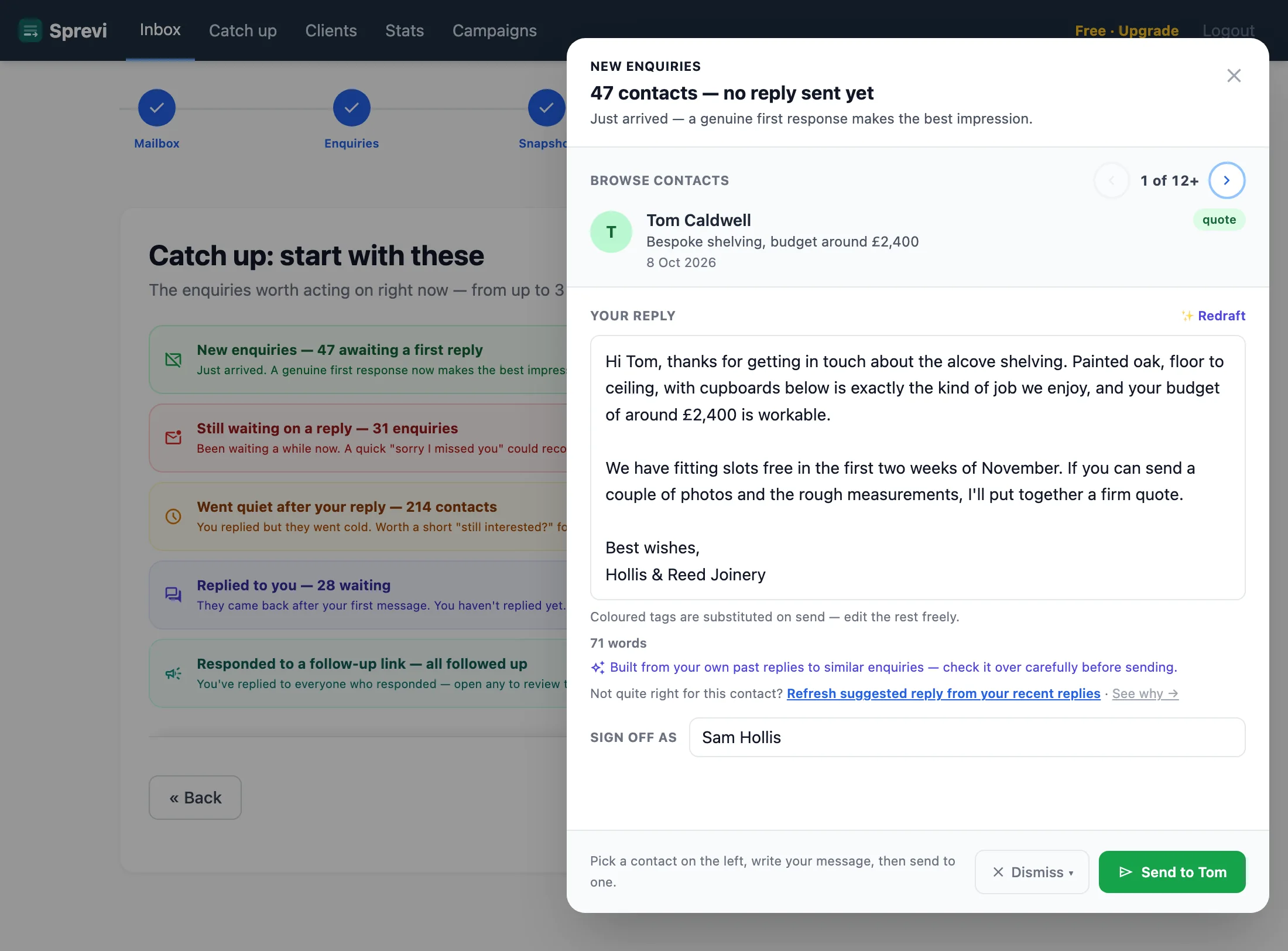Screen dimensions: 1288x951
Task: Click the Sign off as field
Action: pyautogui.click(x=967, y=737)
